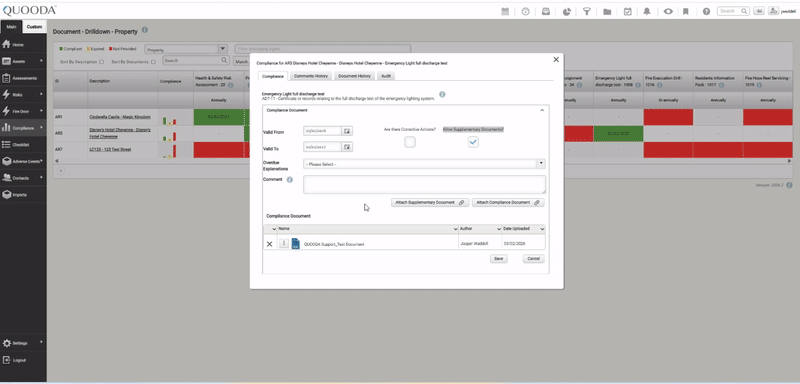Collapse the Compliance Document section chevron

pos(542,110)
